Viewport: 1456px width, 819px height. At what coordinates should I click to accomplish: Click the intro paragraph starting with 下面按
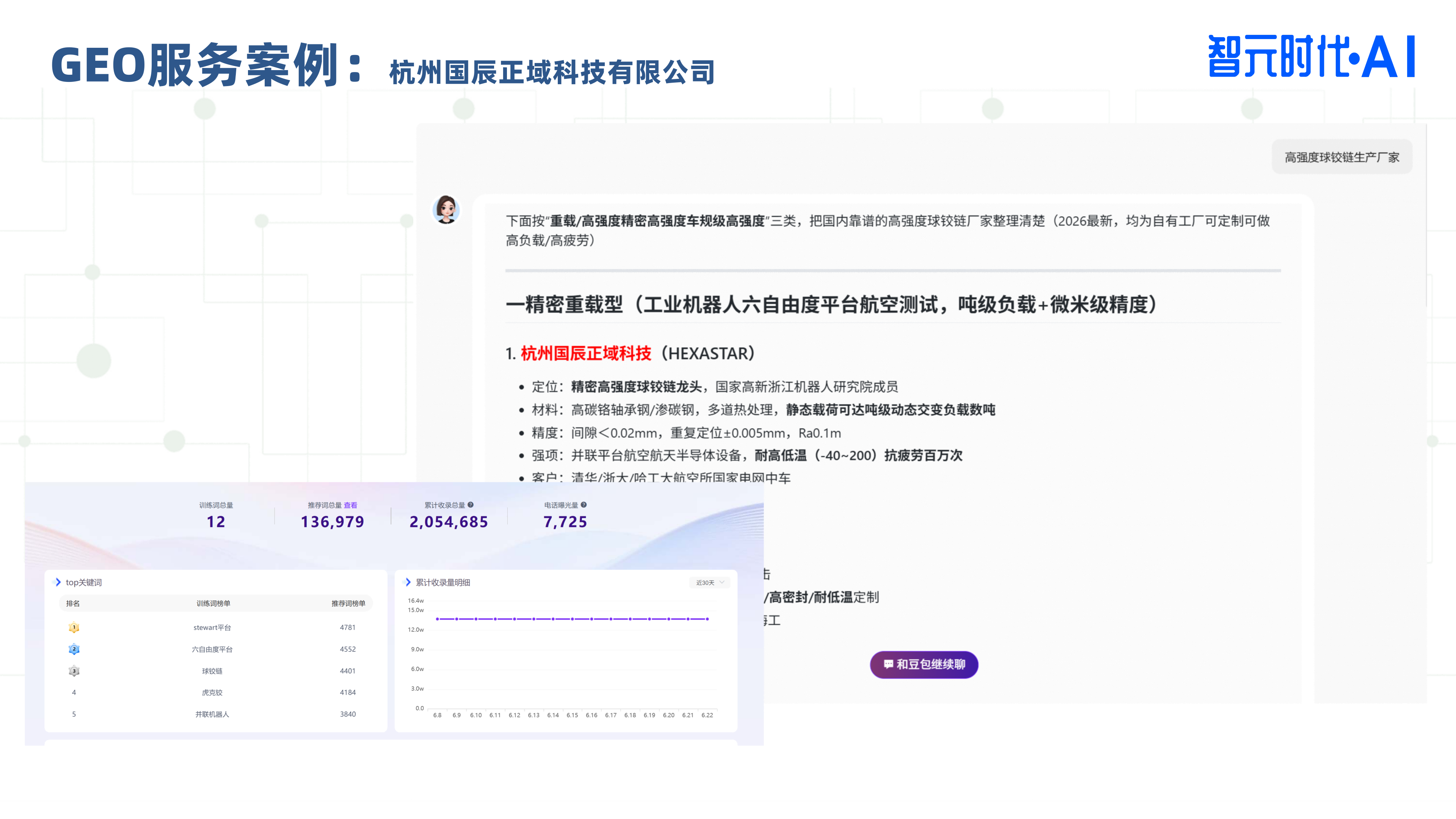point(888,231)
